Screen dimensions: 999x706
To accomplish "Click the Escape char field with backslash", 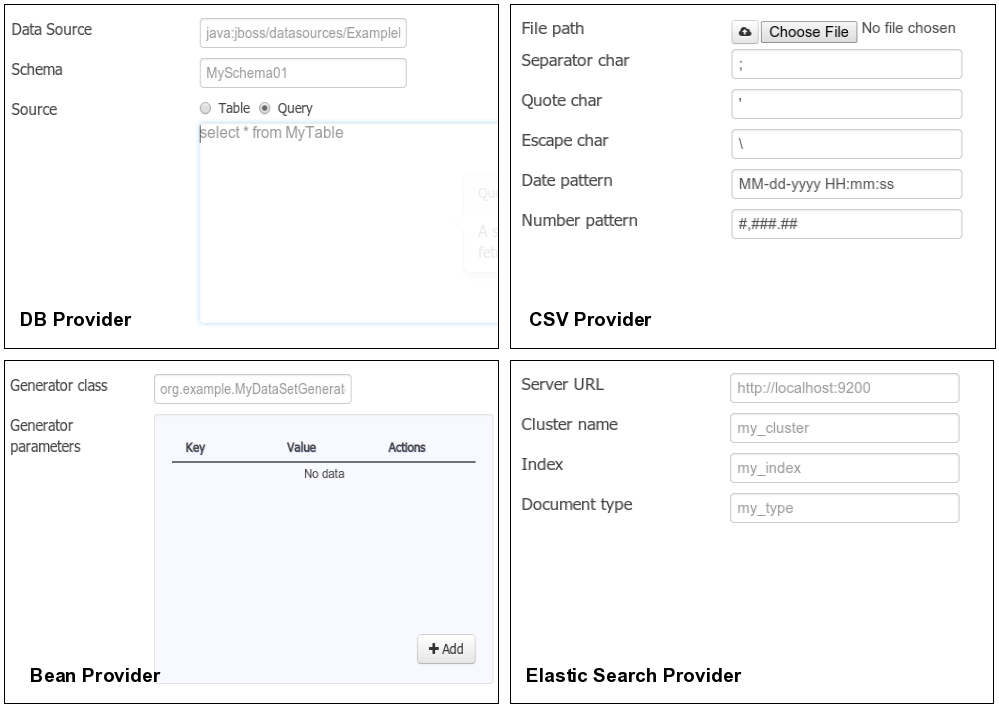I will [x=846, y=143].
